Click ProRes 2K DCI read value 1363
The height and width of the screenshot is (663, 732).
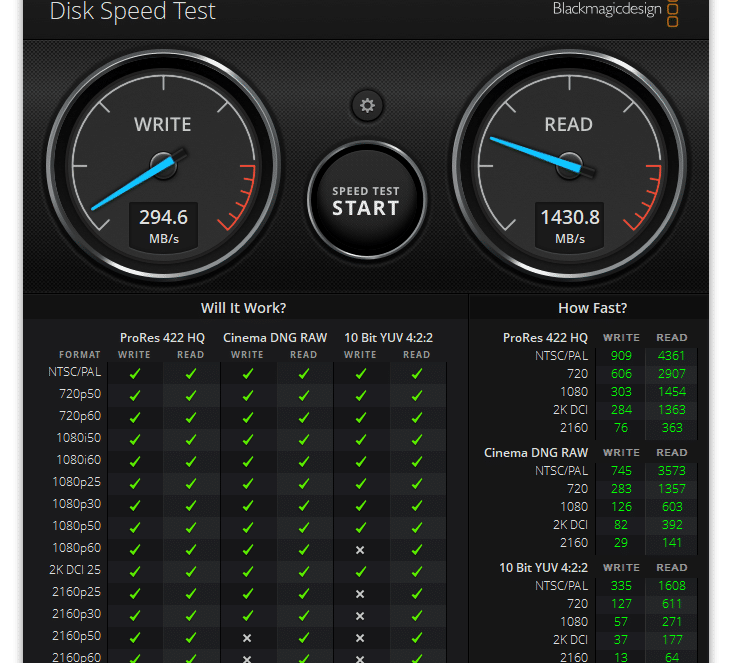point(671,409)
